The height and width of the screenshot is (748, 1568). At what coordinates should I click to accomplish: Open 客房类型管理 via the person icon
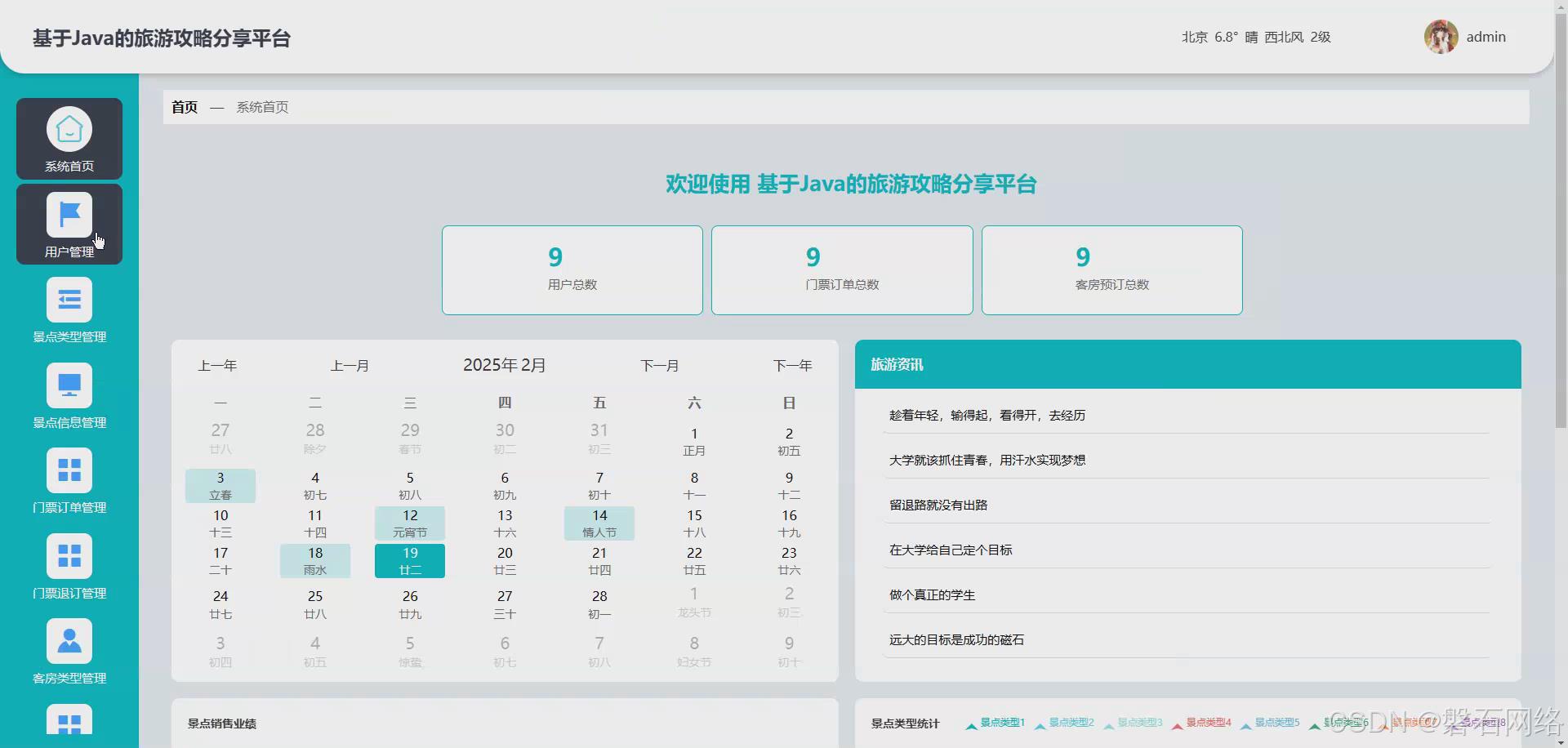[69, 642]
